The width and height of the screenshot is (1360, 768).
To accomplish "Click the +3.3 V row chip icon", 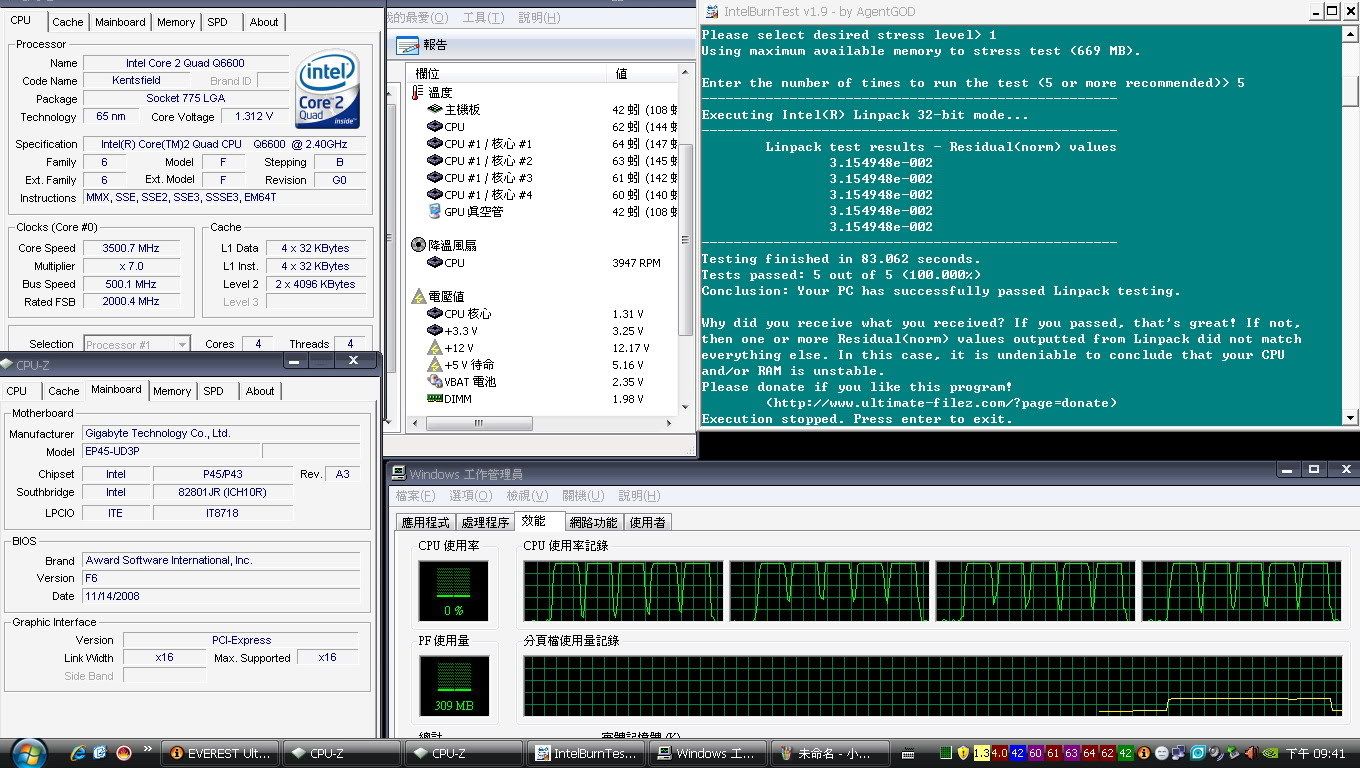I will coord(435,331).
